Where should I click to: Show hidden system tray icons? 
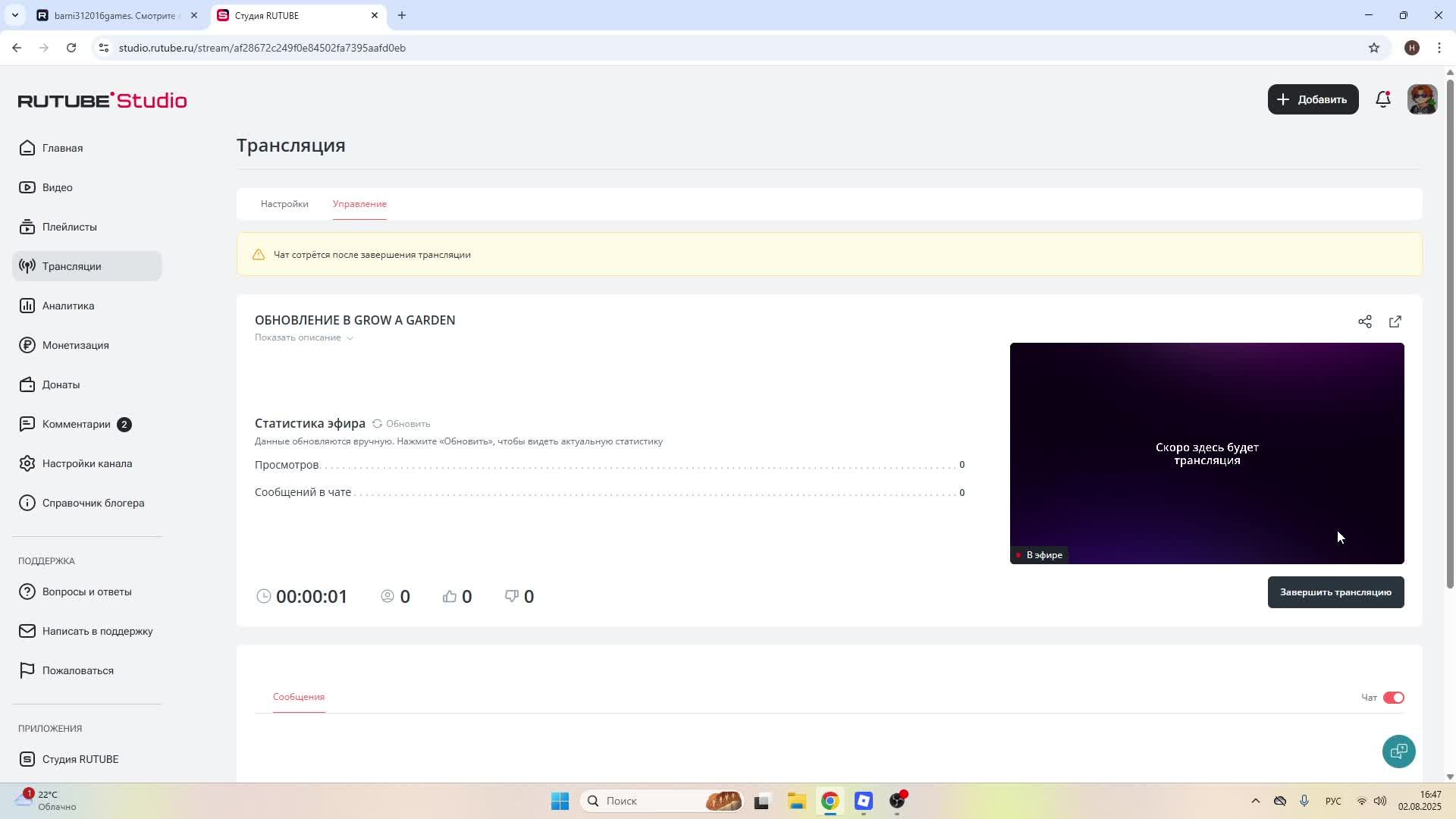click(1255, 801)
